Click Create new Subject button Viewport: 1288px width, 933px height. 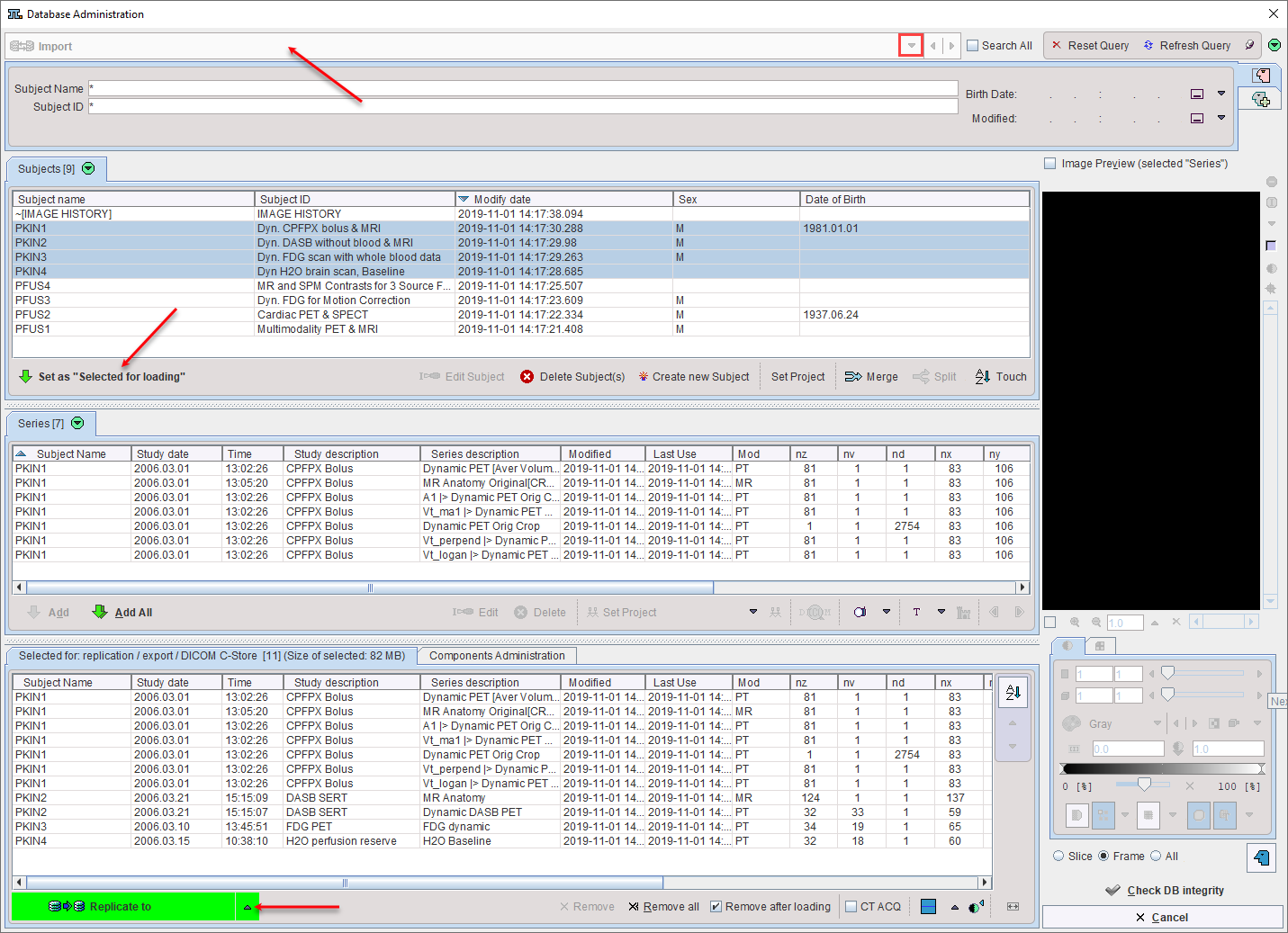[693, 376]
